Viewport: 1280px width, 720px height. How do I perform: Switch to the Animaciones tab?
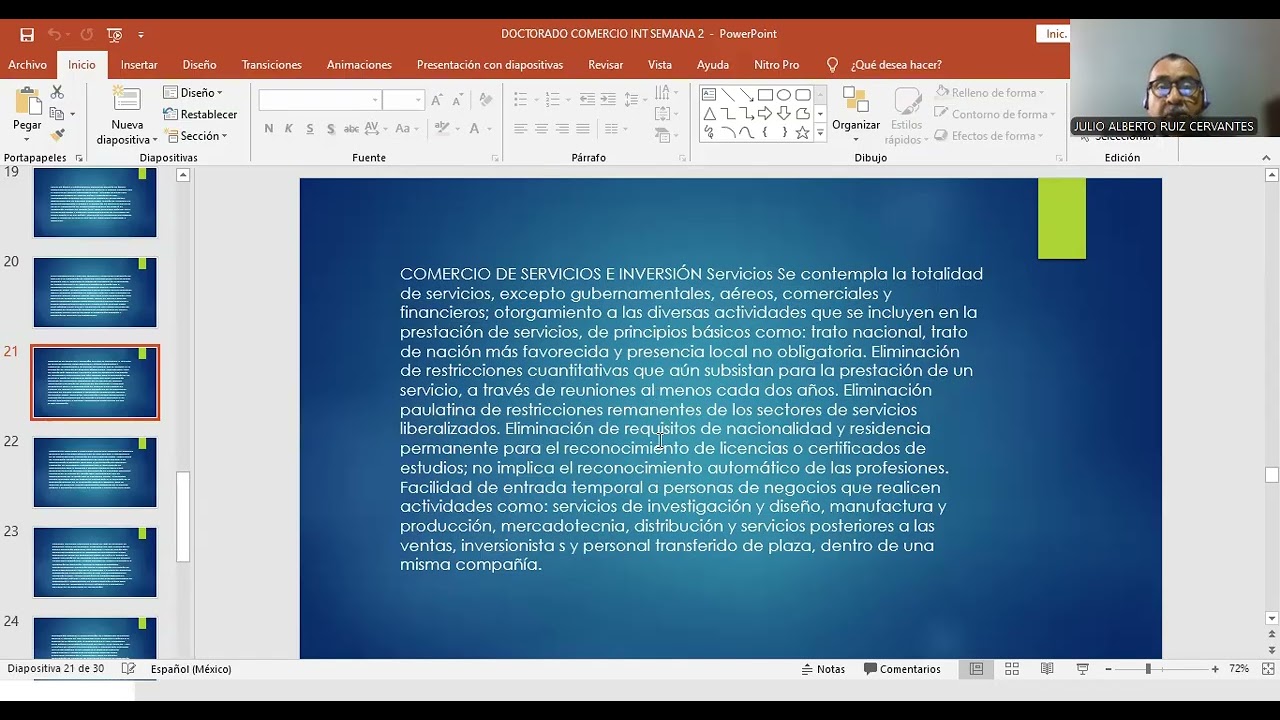coord(359,65)
